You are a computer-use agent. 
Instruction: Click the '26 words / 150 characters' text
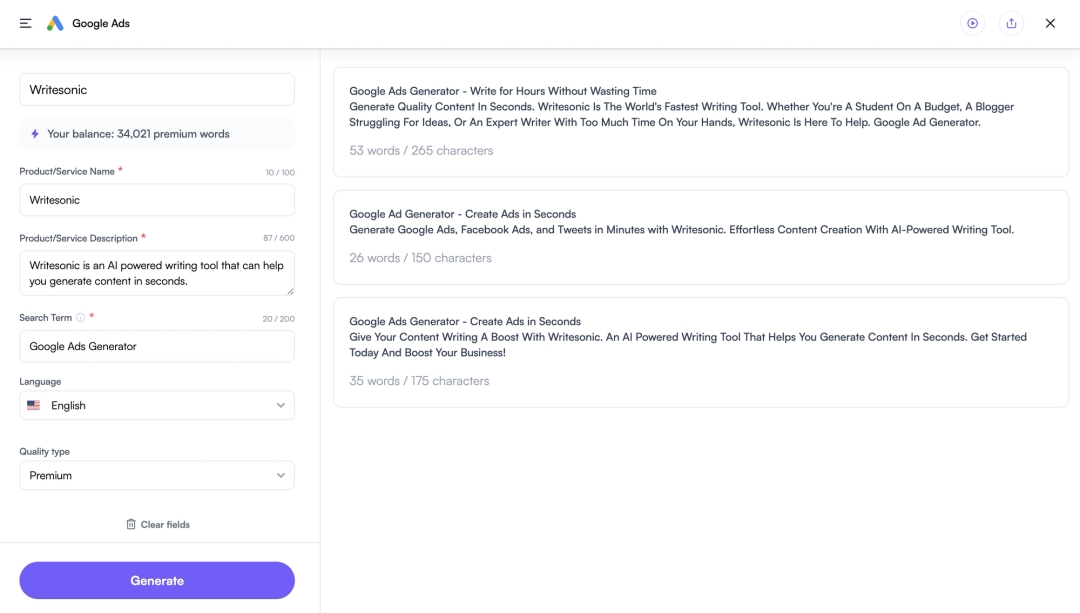click(x=420, y=258)
